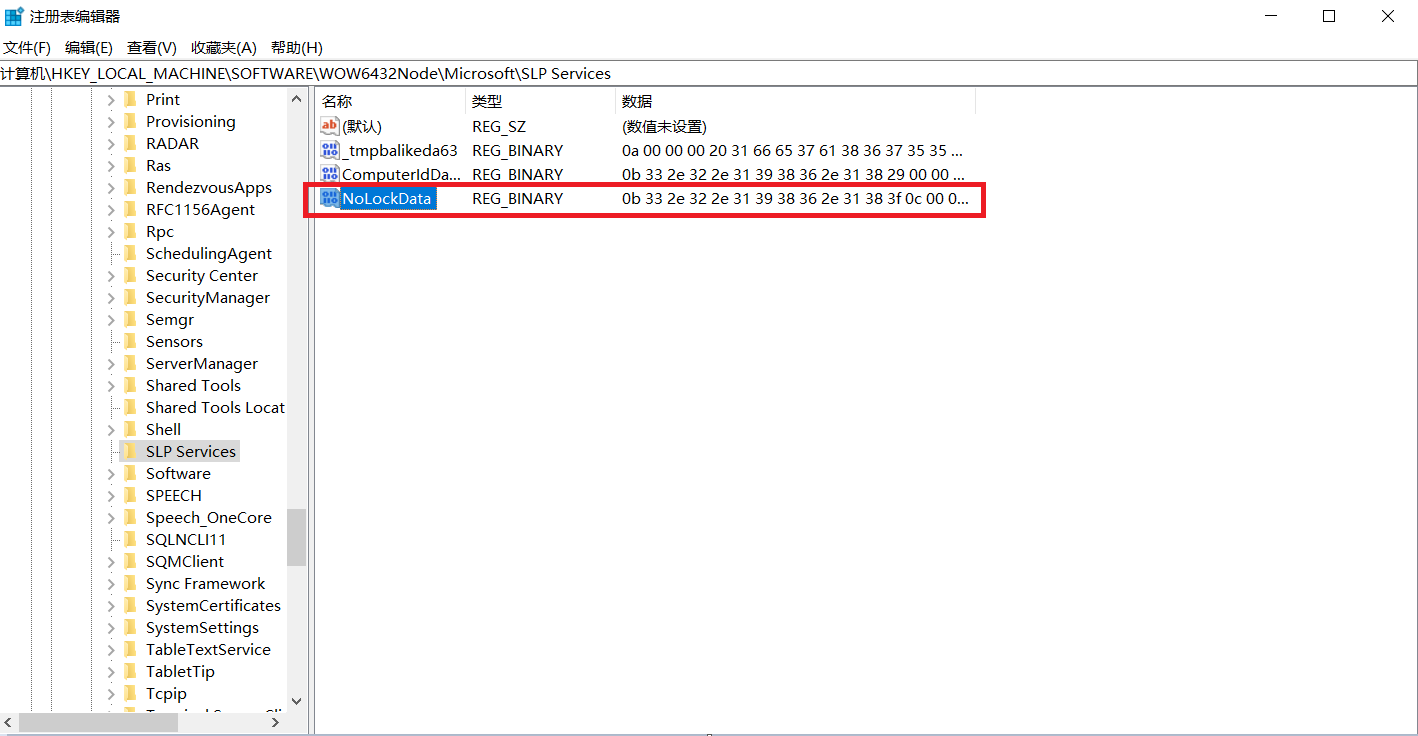Open the 查看(V) menu
The height and width of the screenshot is (736, 1418).
152,48
